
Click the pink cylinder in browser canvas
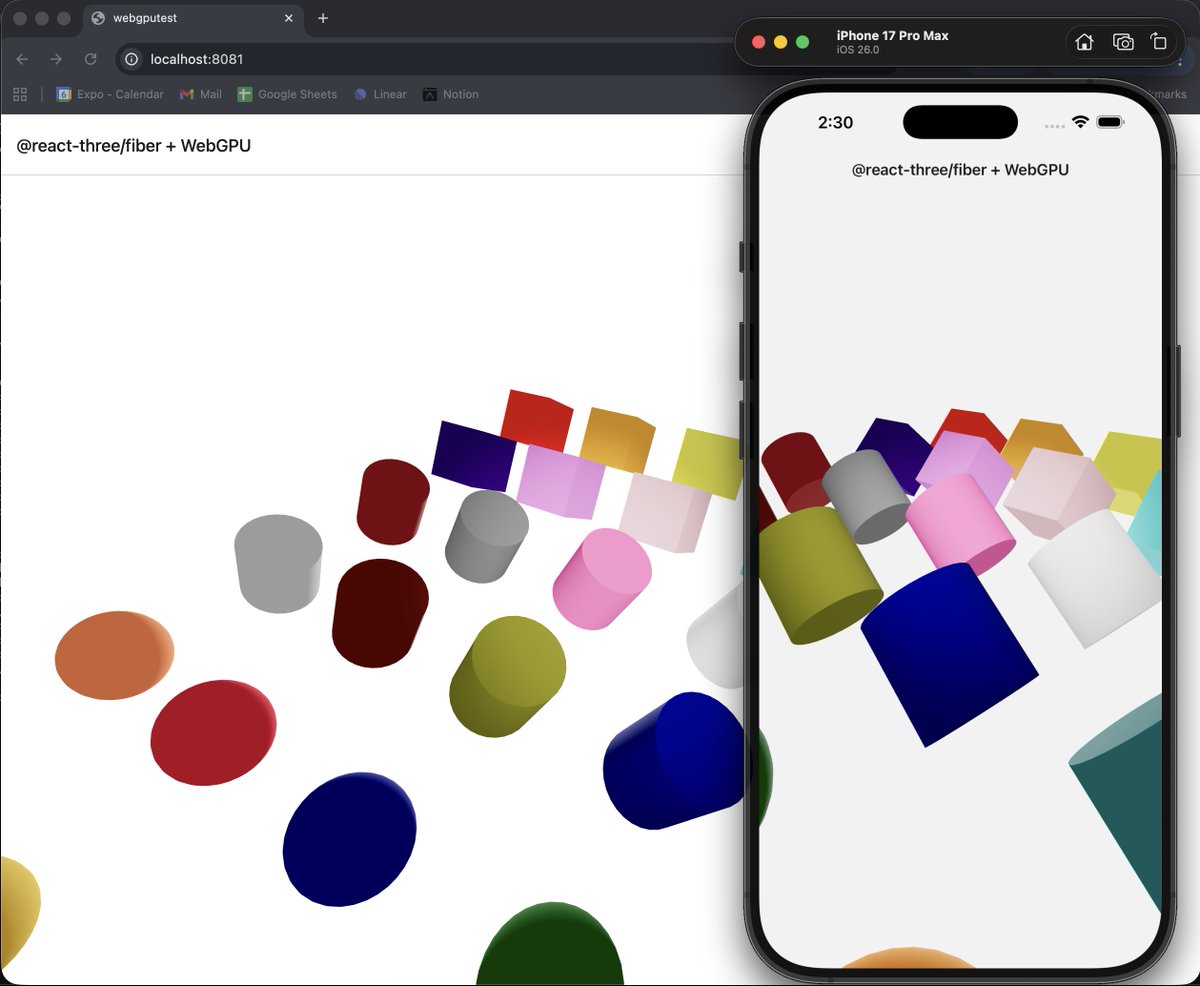[x=602, y=579]
